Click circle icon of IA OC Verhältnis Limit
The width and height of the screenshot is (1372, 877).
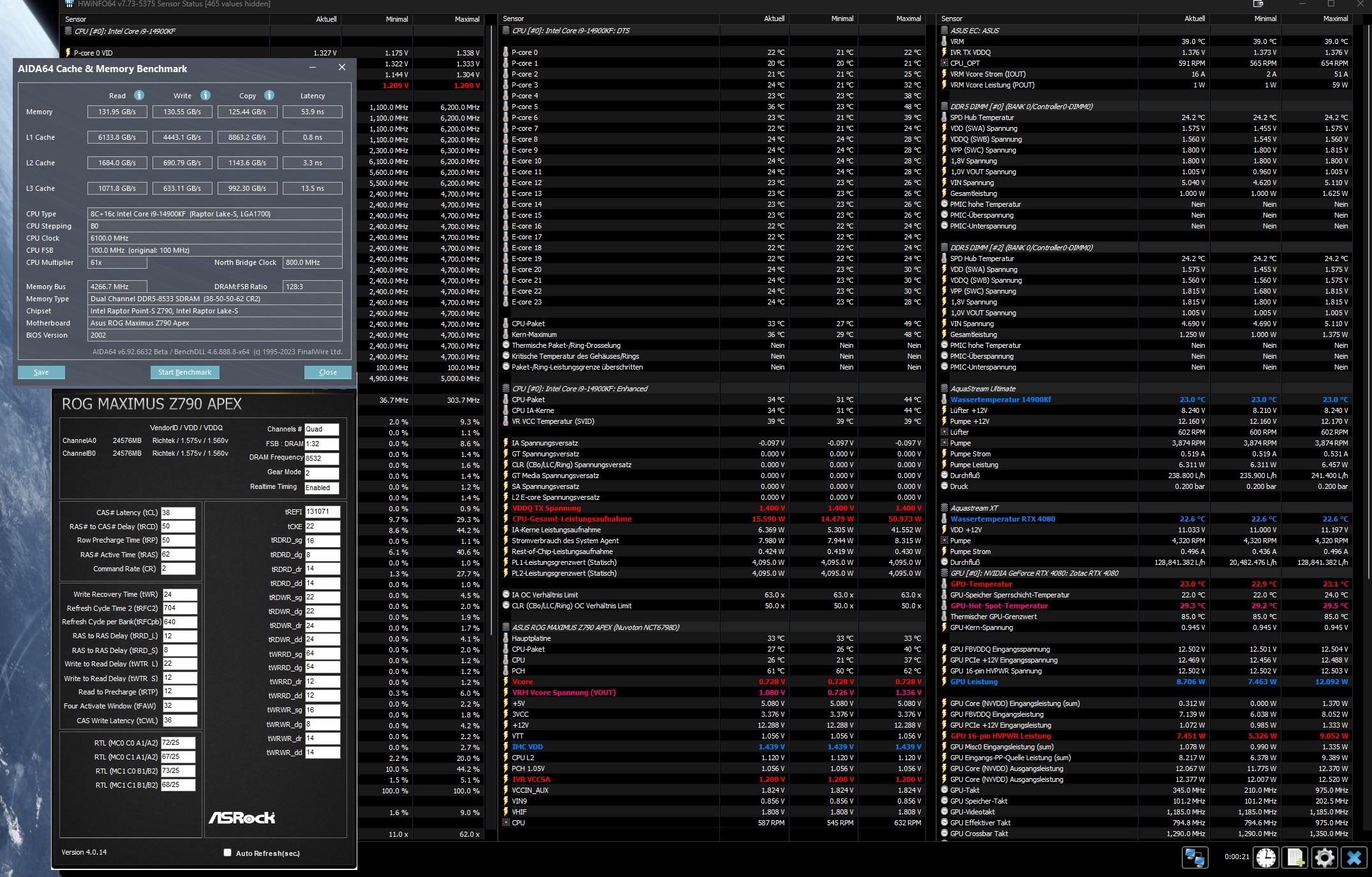(506, 595)
